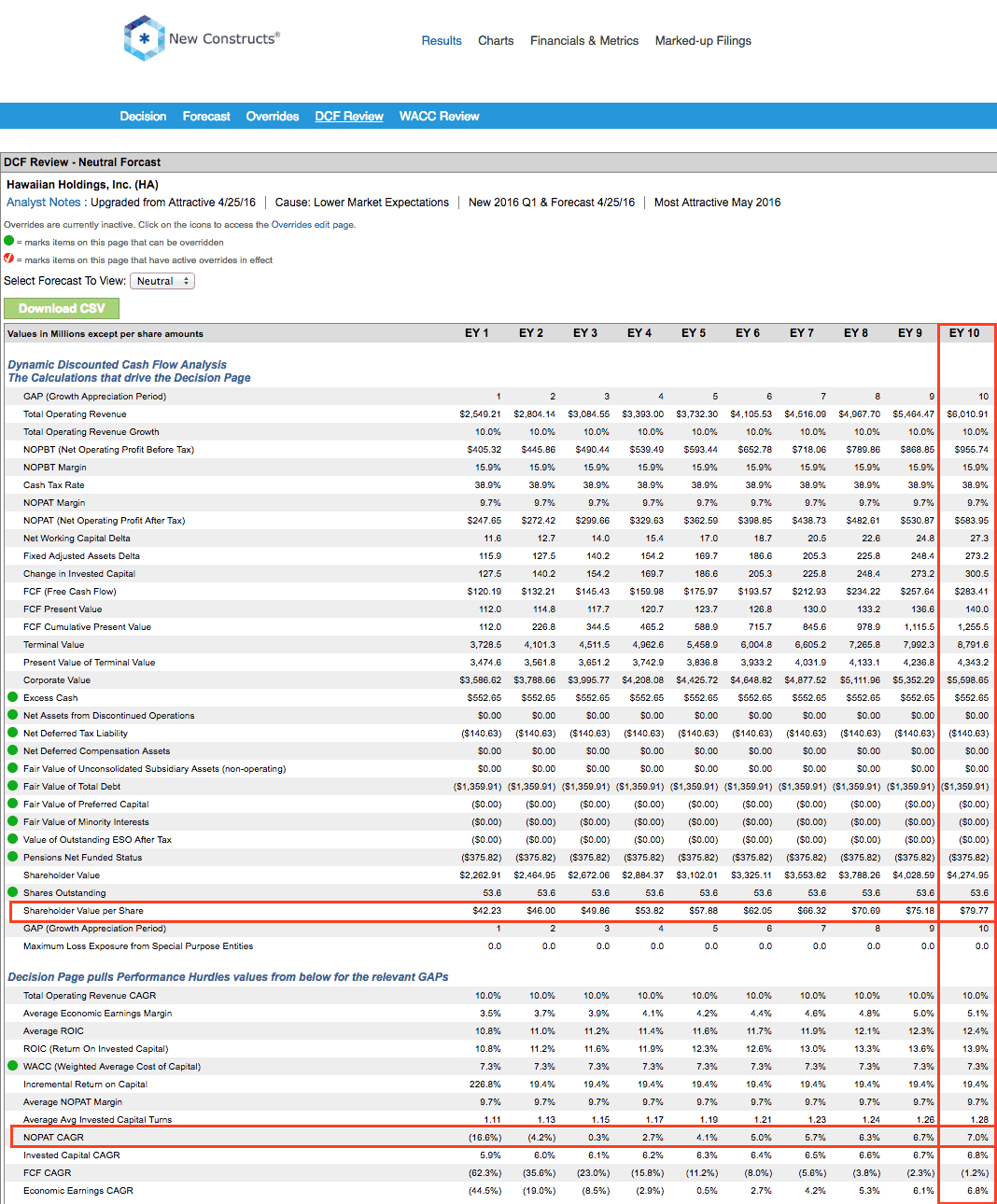Click the FCF CAGR row label

[47, 1172]
